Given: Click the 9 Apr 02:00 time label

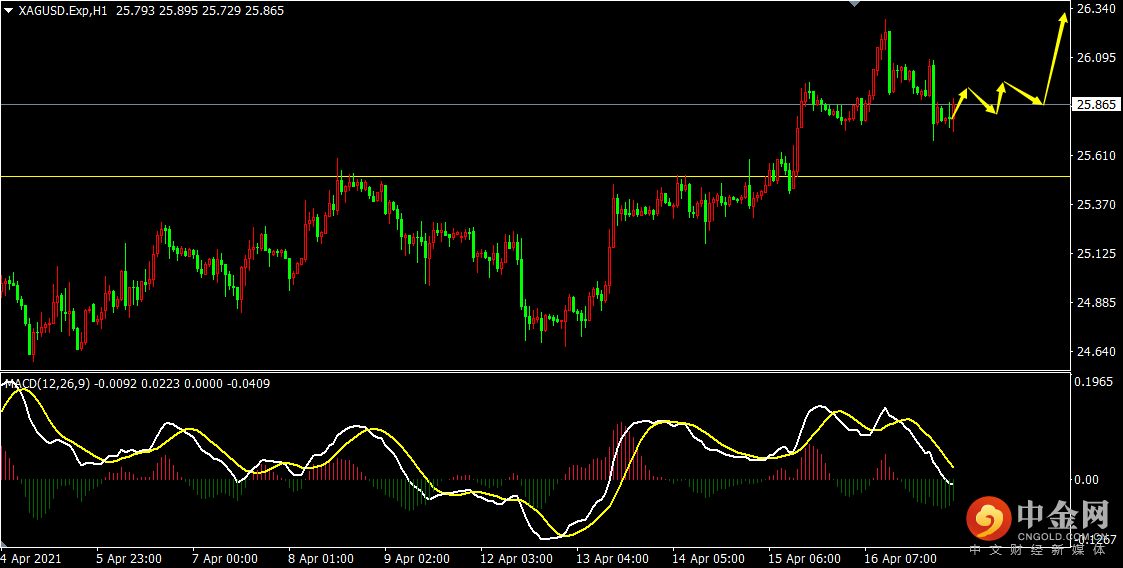Looking at the screenshot, I should [417, 558].
